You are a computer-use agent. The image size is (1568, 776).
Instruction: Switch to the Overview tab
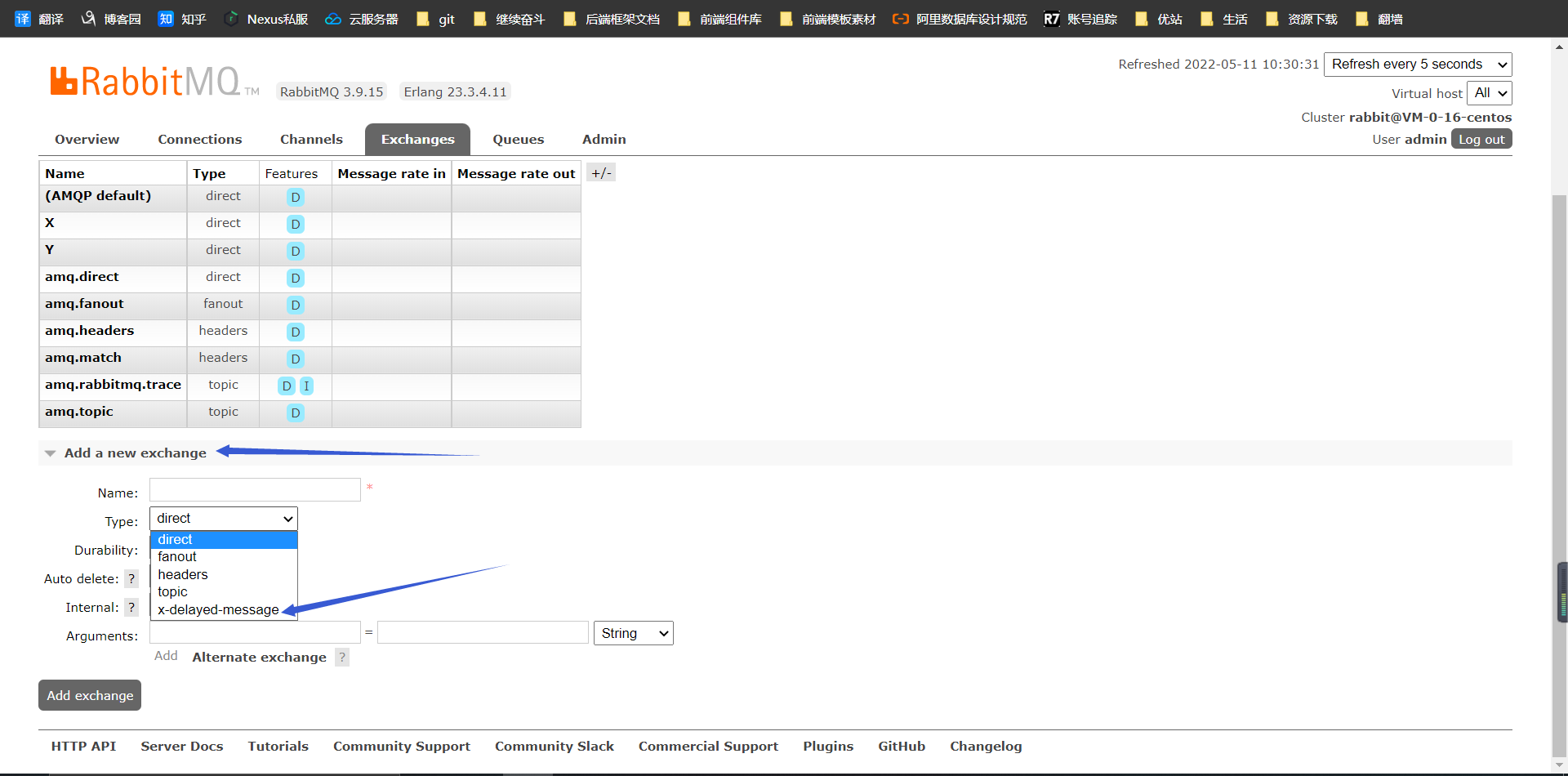pos(87,140)
